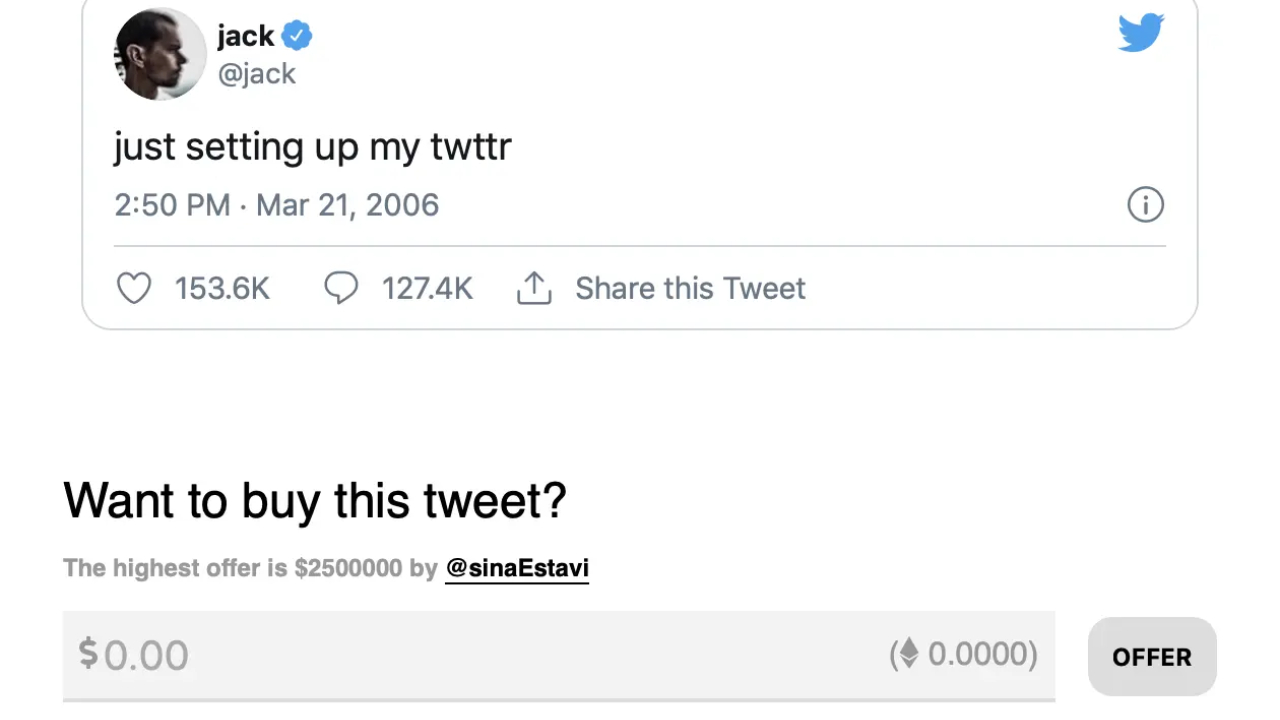The width and height of the screenshot is (1280, 720).
Task: Open jack's profile avatar photo
Action: (160, 55)
